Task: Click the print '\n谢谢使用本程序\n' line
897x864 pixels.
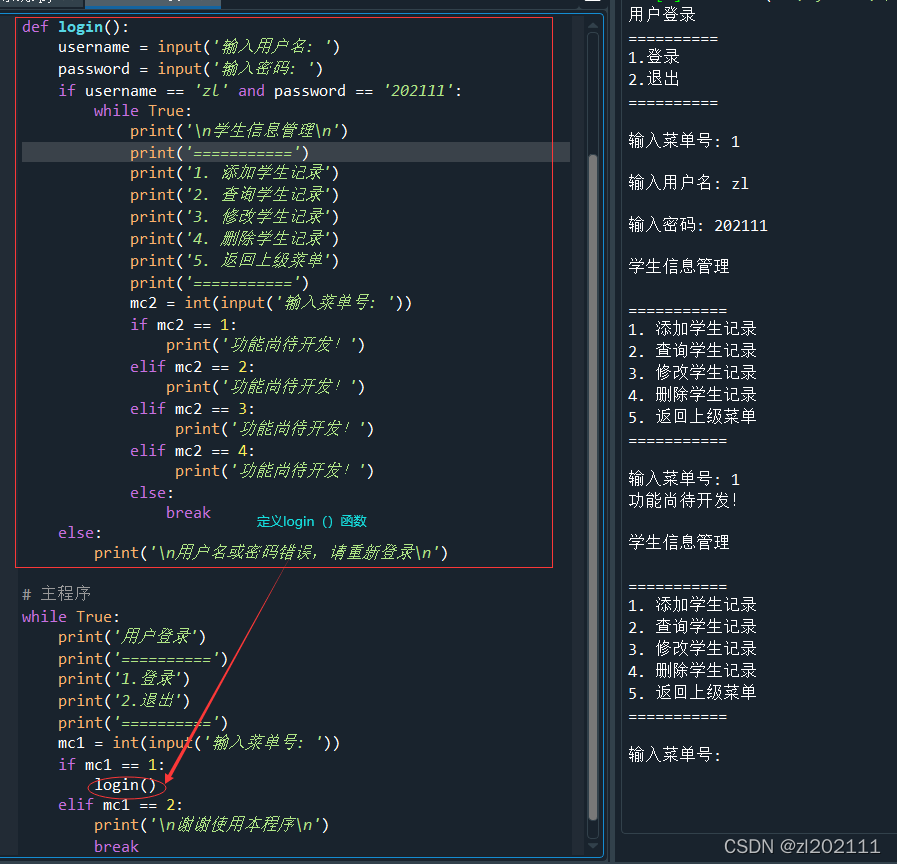Action: click(211, 825)
